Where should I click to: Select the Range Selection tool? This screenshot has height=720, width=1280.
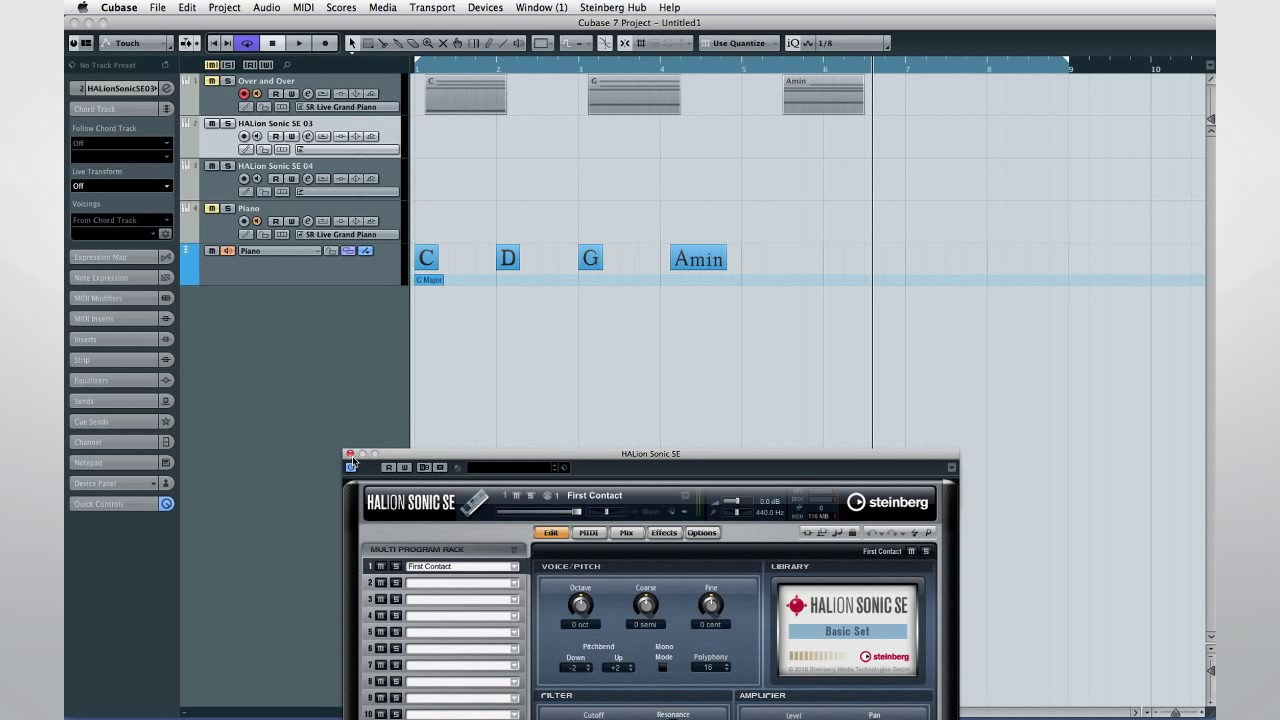coord(368,43)
